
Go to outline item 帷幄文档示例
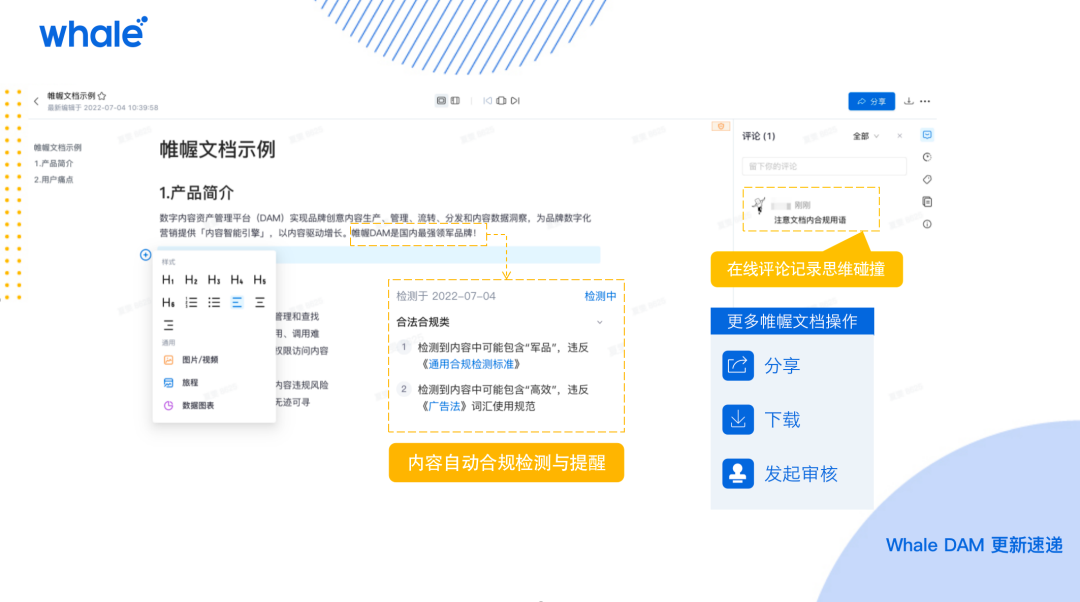click(58, 147)
